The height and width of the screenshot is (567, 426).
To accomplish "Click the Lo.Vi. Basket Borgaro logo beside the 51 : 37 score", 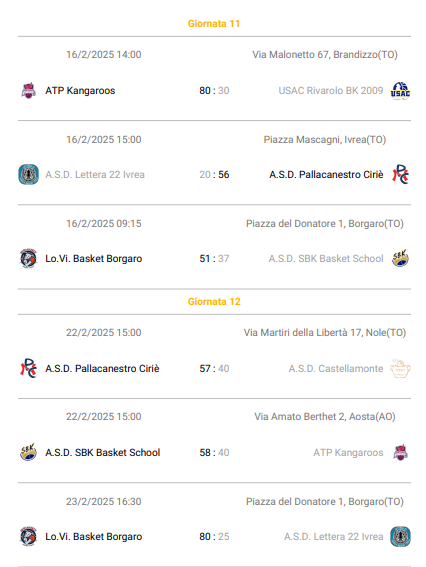I will [x=28, y=258].
